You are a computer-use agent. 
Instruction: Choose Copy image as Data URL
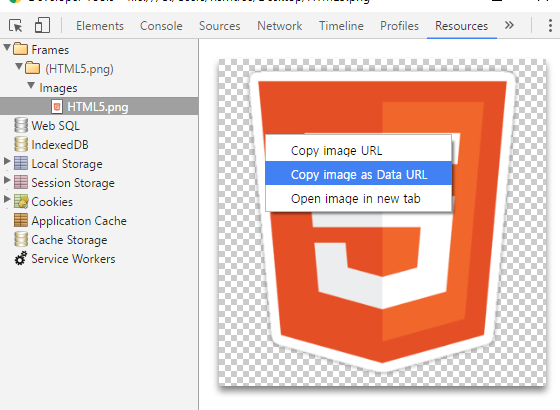pyautogui.click(x=359, y=174)
